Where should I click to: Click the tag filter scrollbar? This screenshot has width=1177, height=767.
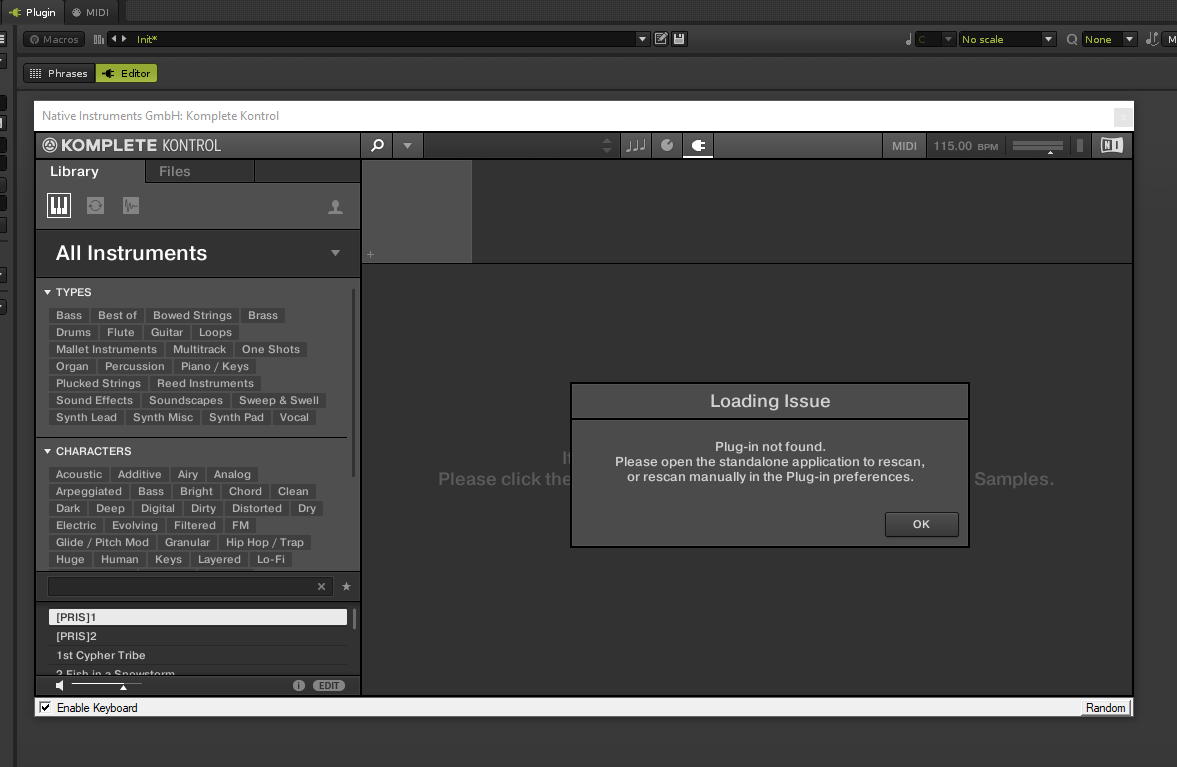tap(354, 383)
